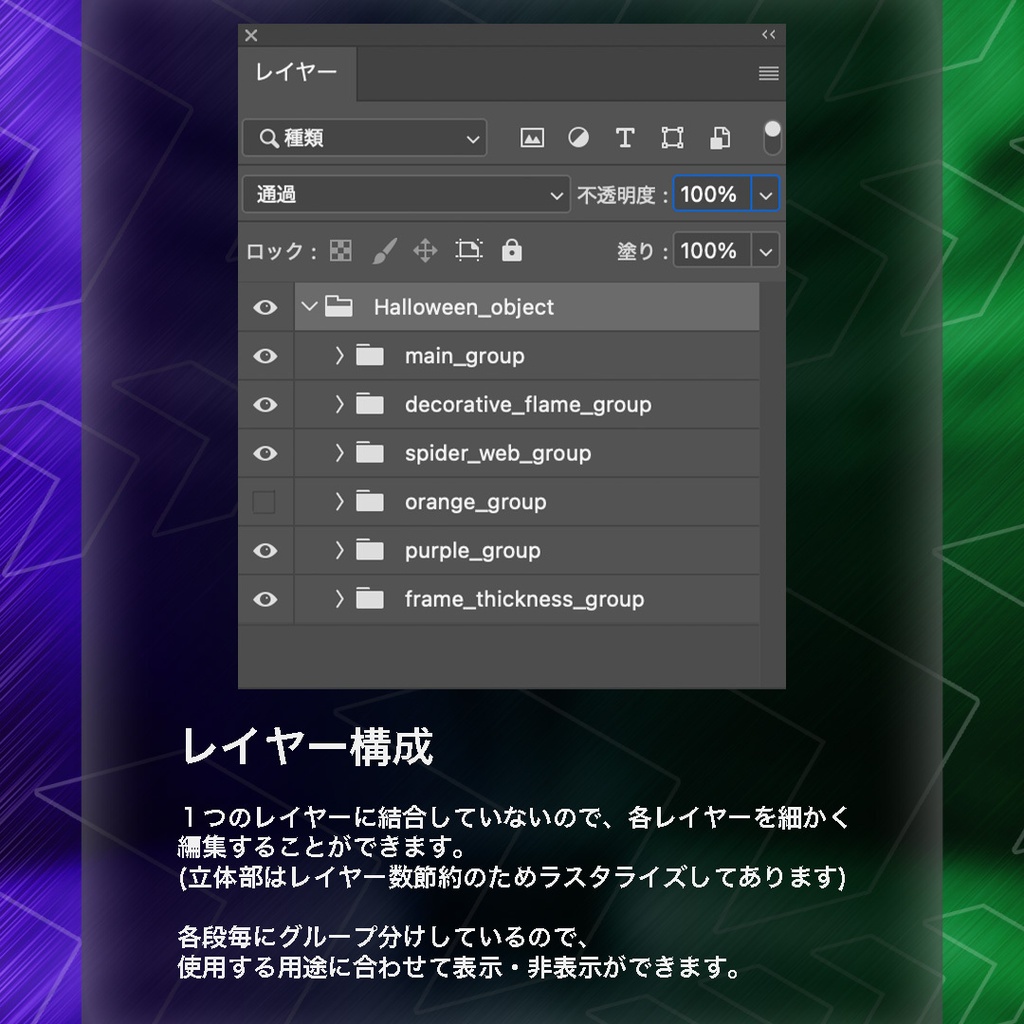Select the decorative_flame_group layer name

point(528,405)
